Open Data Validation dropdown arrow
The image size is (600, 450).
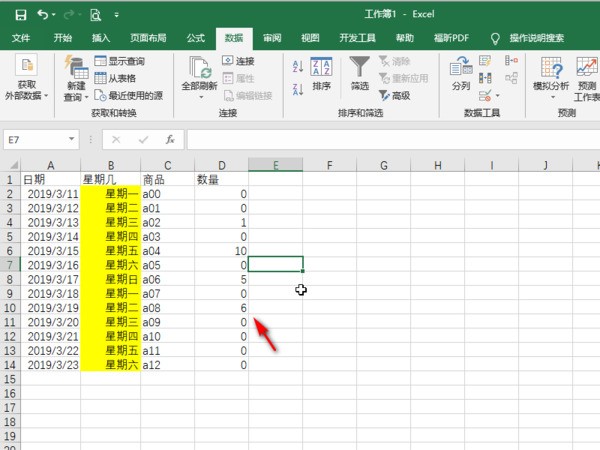click(x=497, y=96)
